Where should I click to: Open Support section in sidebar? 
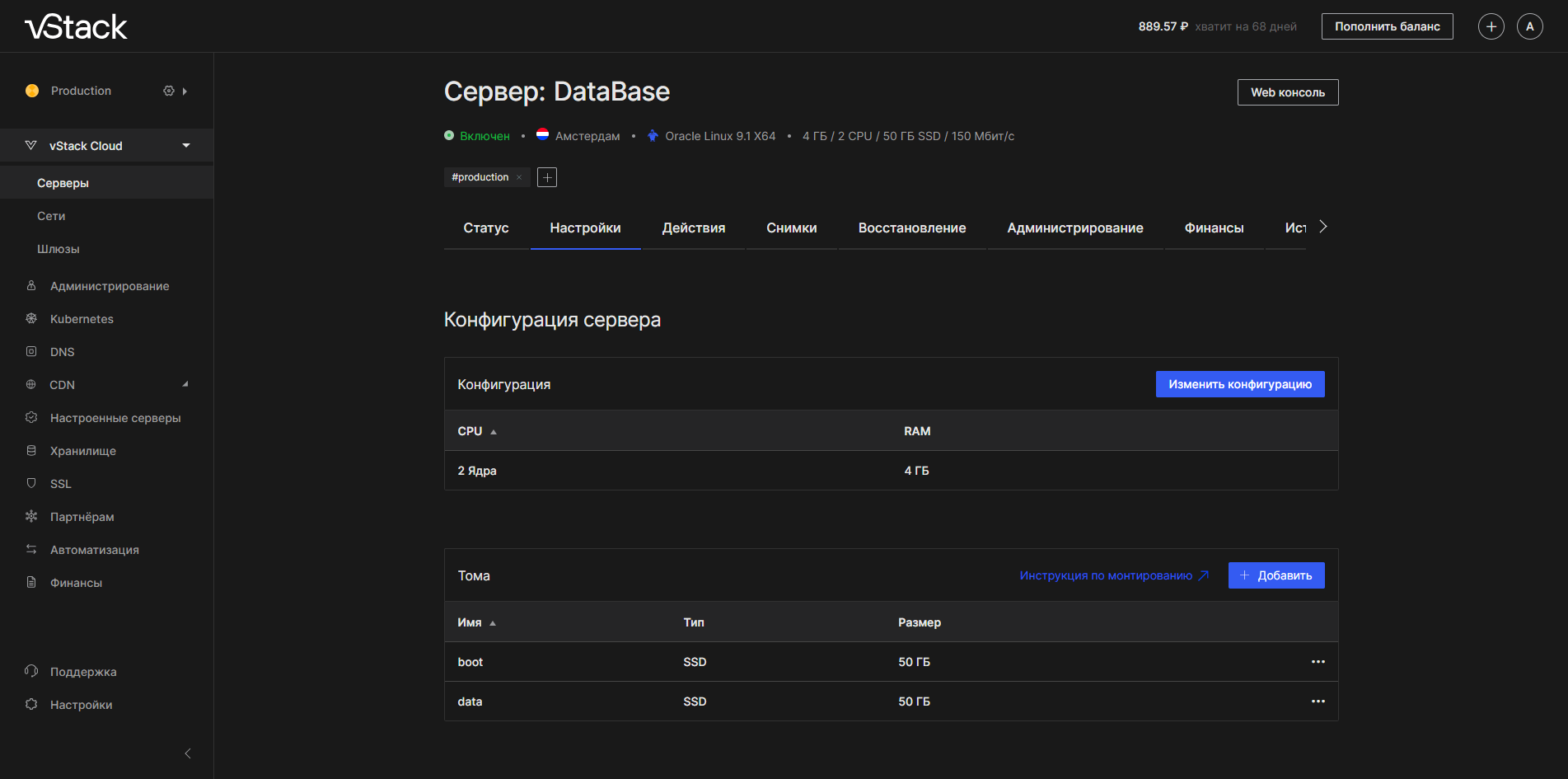82,672
